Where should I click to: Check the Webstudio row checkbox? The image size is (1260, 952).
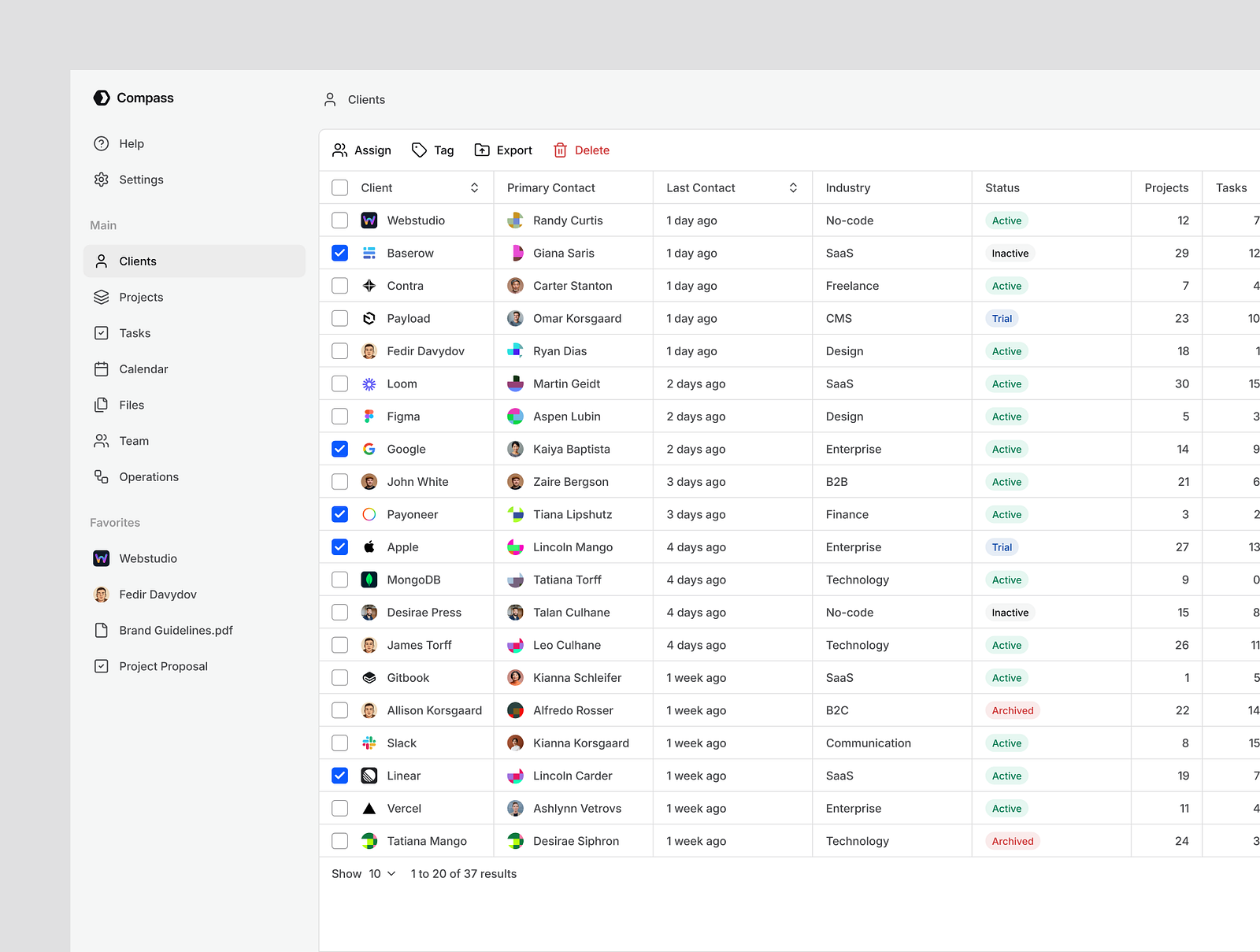[x=340, y=220]
